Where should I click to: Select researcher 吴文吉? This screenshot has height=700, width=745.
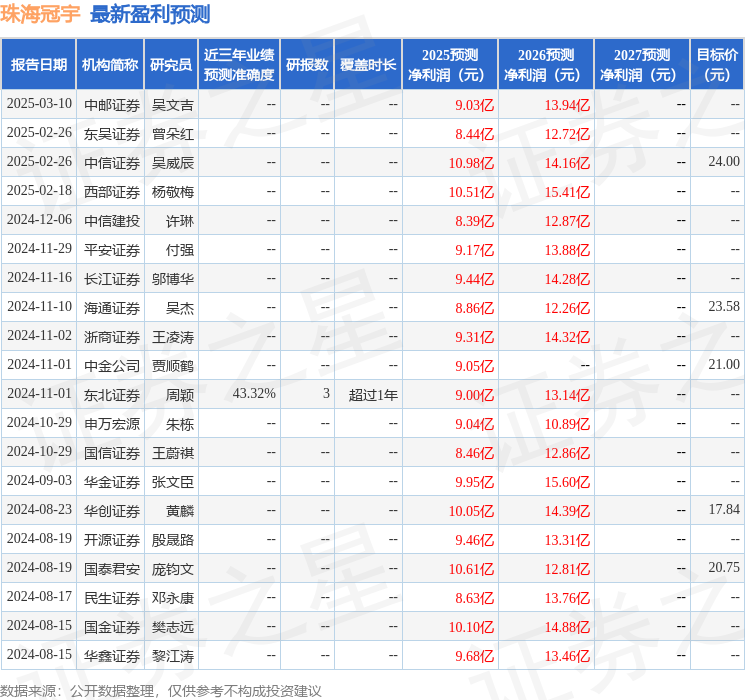(x=173, y=105)
